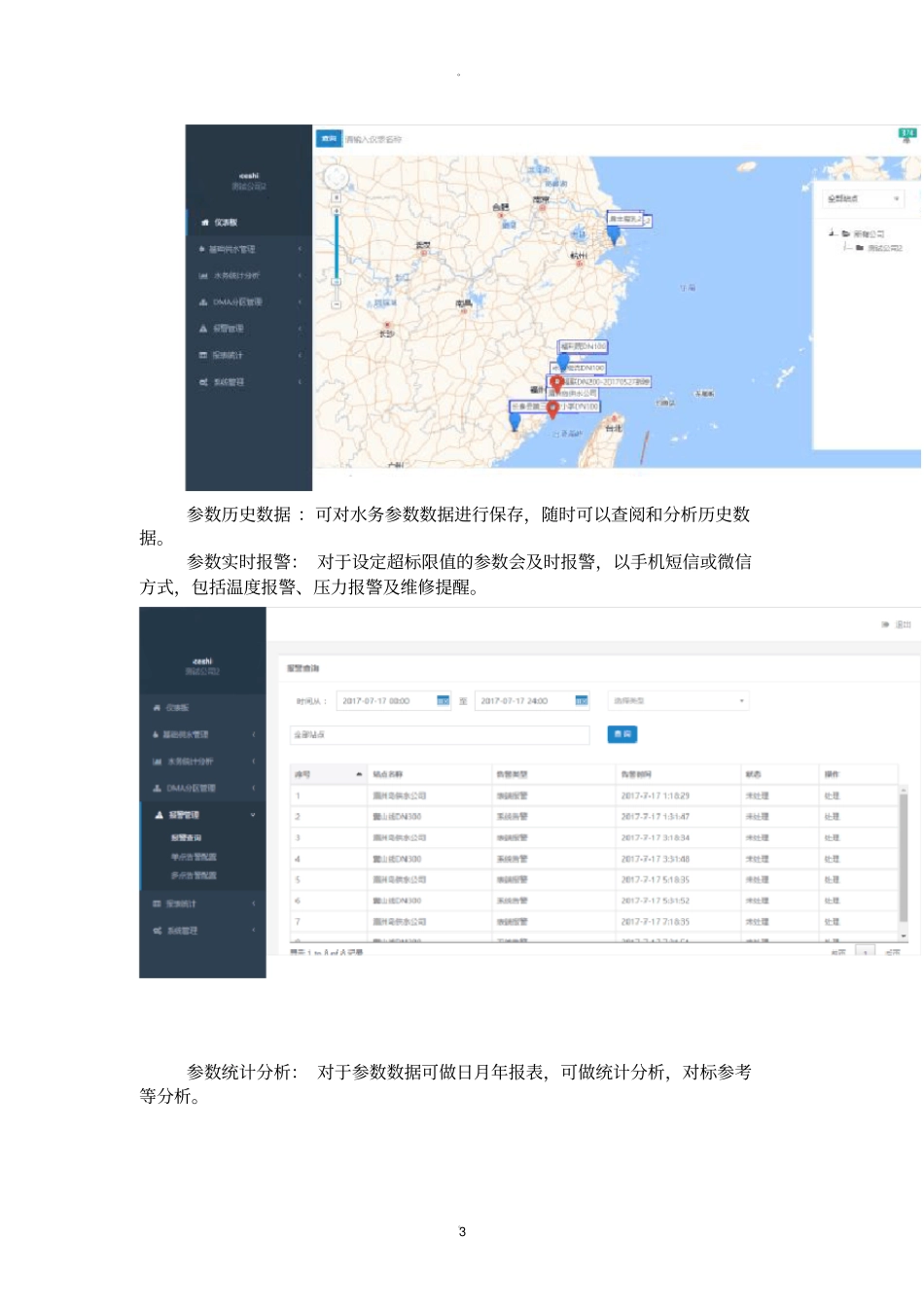Click page 1 pagination button

[x=865, y=952]
